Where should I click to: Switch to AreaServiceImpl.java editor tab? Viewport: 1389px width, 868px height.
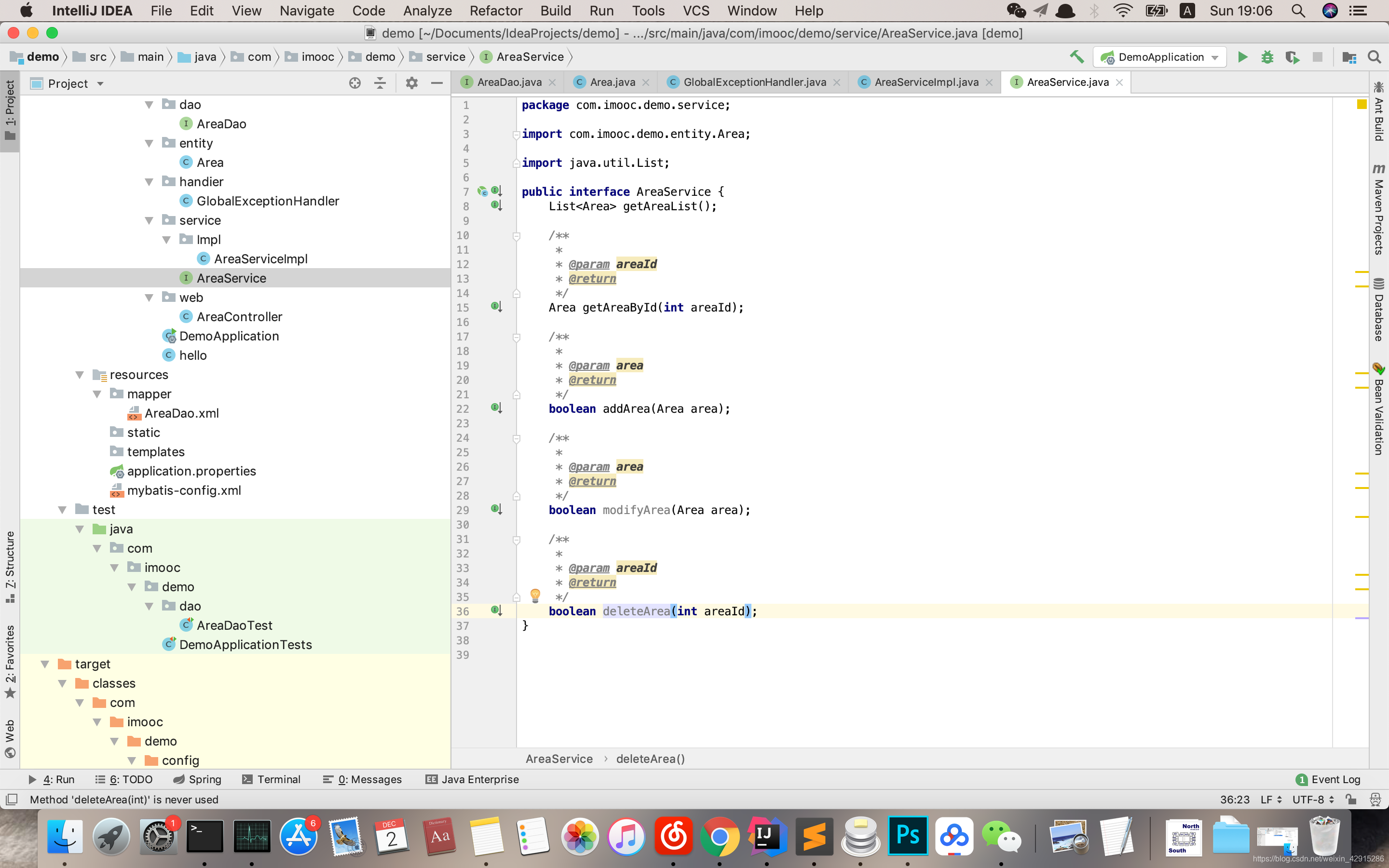tap(926, 82)
